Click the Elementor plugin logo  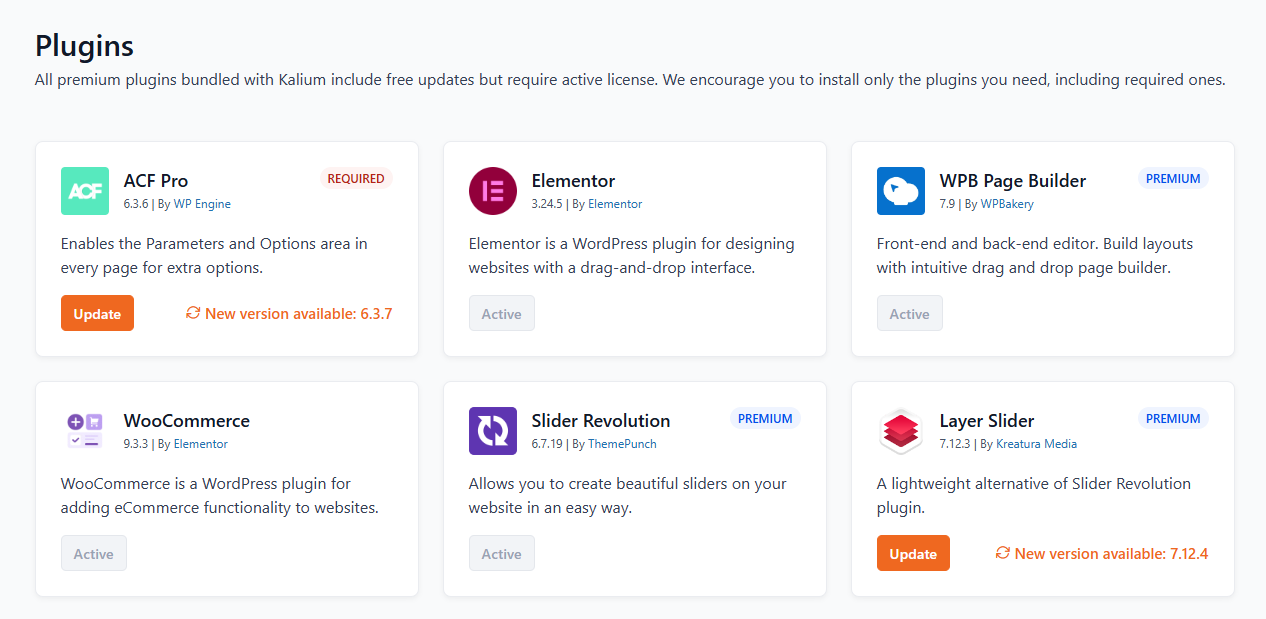(x=493, y=191)
